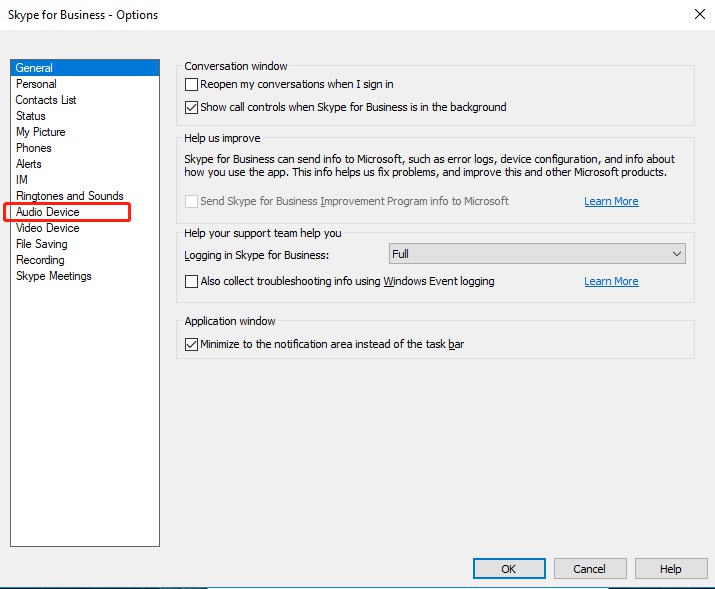Screen dimensions: 715x589
Task: Select Video Device in the options list
Action: coord(47,228)
